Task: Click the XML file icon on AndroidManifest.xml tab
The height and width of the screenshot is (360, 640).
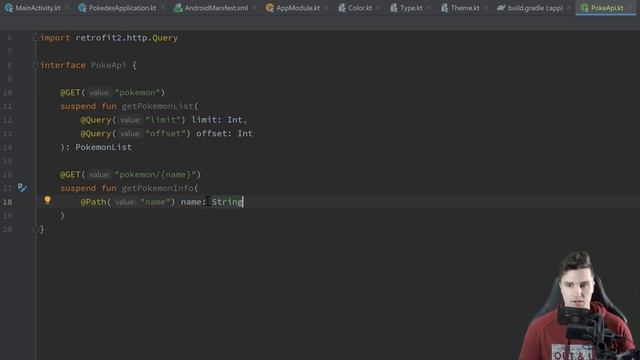Action: tap(178, 8)
